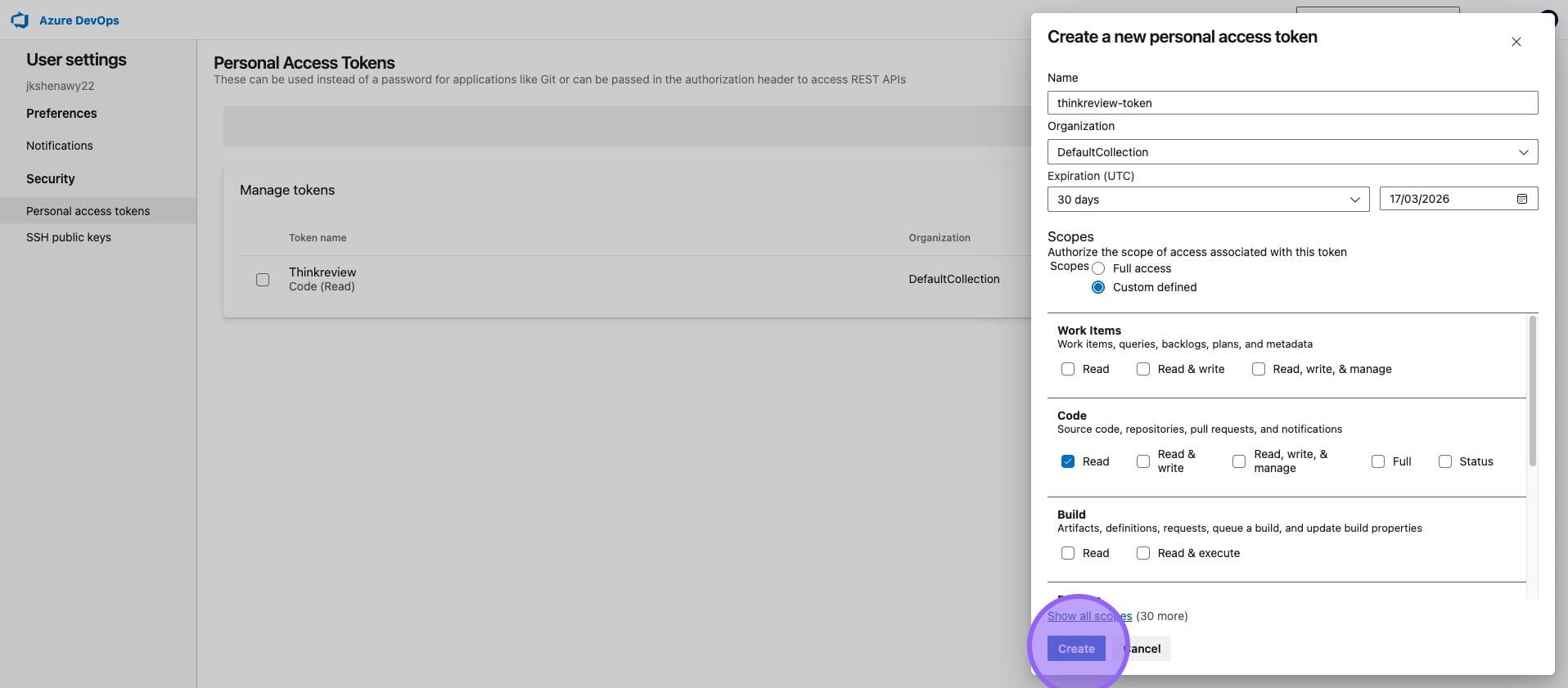Open the Organization dropdown
The height and width of the screenshot is (688, 1568).
(1292, 152)
